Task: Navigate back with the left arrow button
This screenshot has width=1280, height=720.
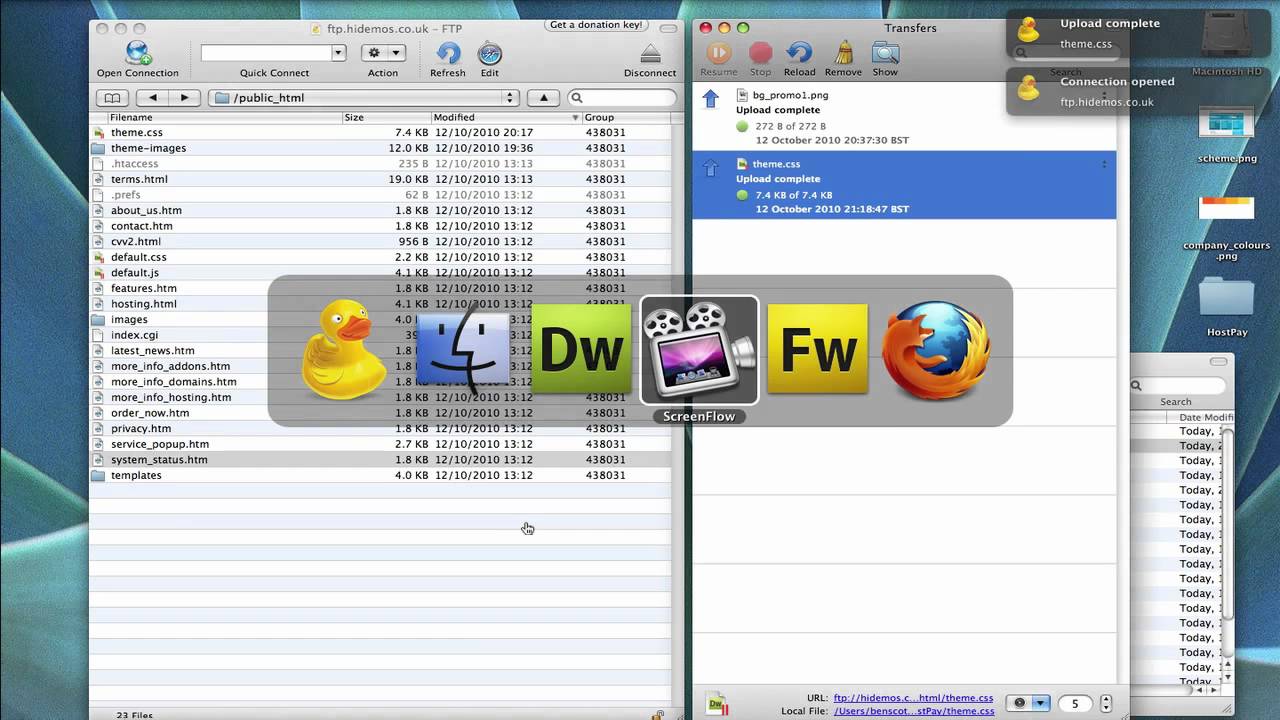Action: [x=152, y=97]
